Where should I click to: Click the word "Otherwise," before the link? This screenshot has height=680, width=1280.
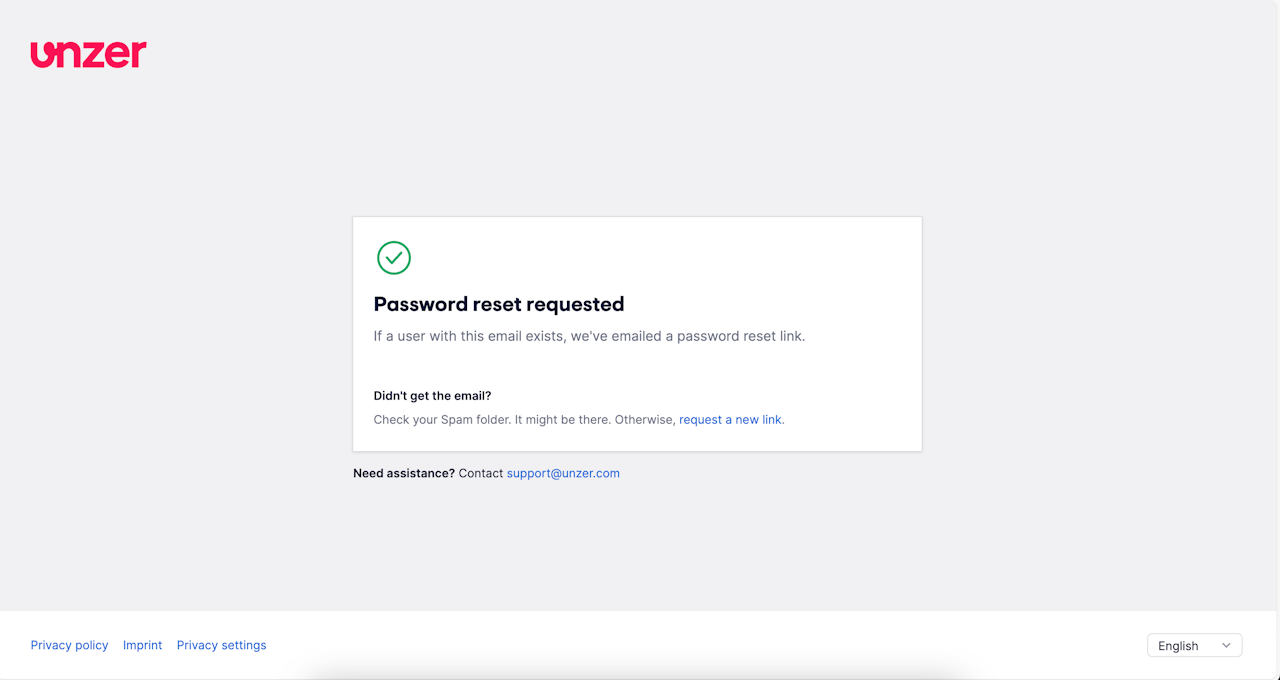click(x=645, y=420)
